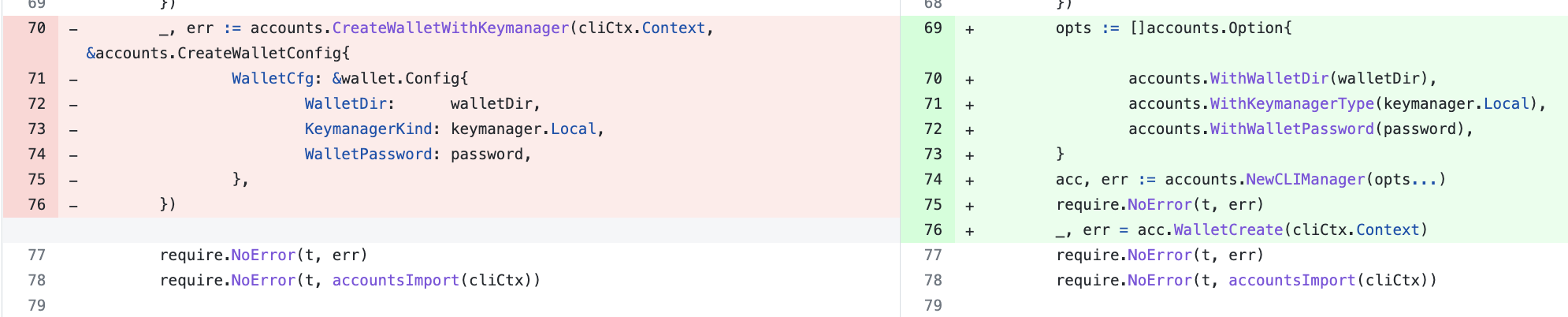Click deleted line number 76 on left
Image resolution: width=1568 pixels, height=317 pixels.
click(x=36, y=205)
